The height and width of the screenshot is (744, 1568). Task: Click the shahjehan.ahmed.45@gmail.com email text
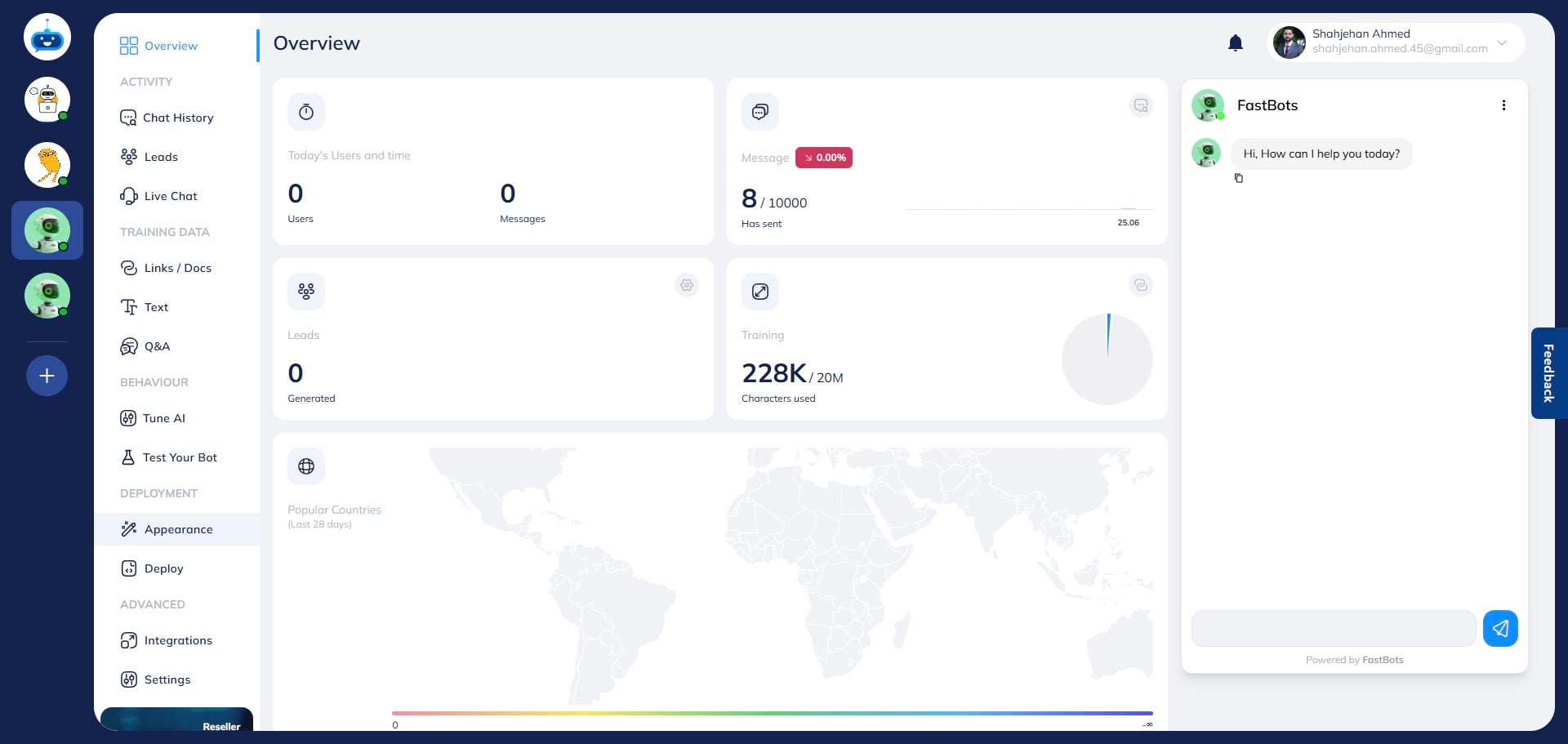point(1400,49)
